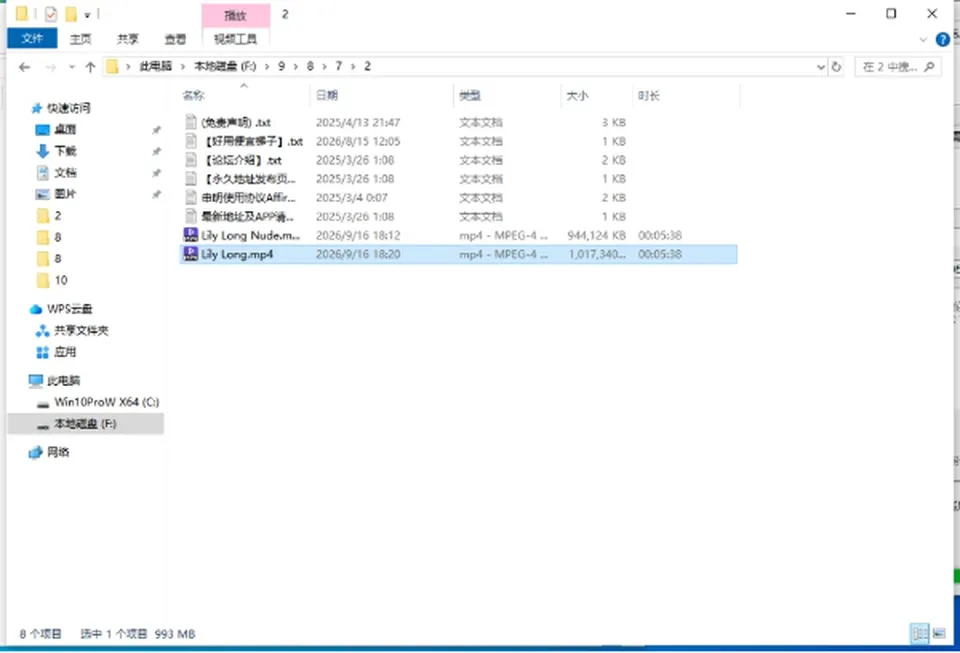
Task: Expand the chevron after 9 in breadcrumb
Action: tap(295, 67)
